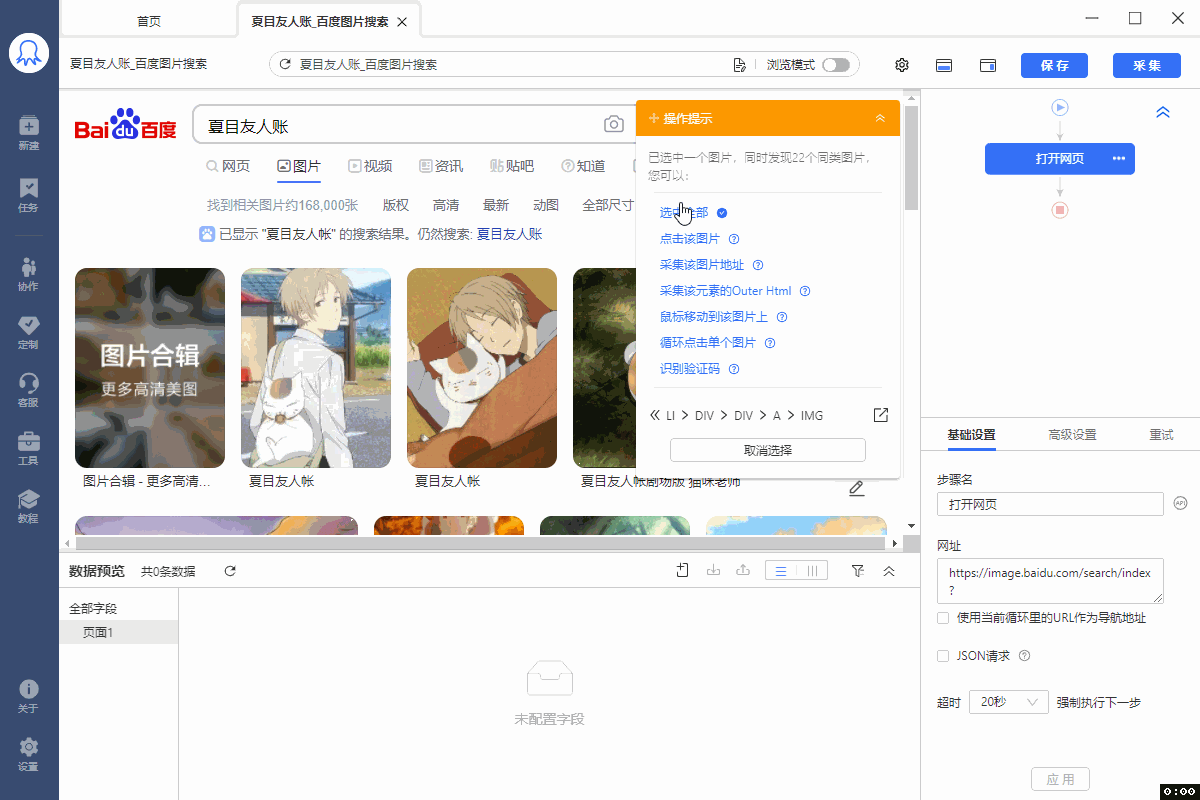Click the reload icon in the address bar

[x=285, y=65]
